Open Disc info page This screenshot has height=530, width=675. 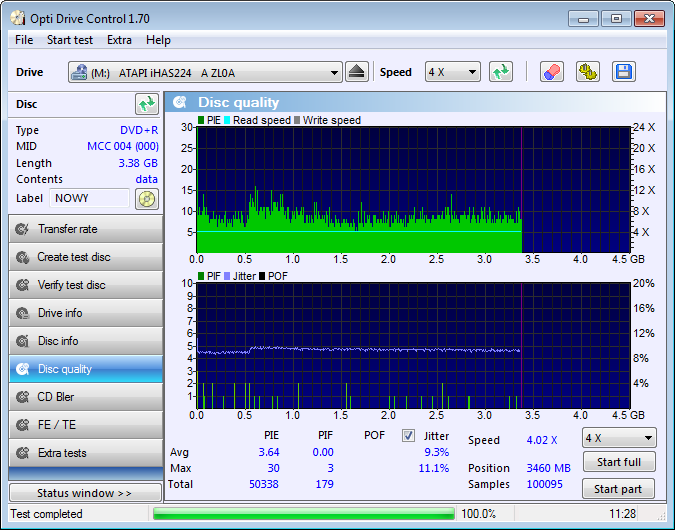click(86, 341)
